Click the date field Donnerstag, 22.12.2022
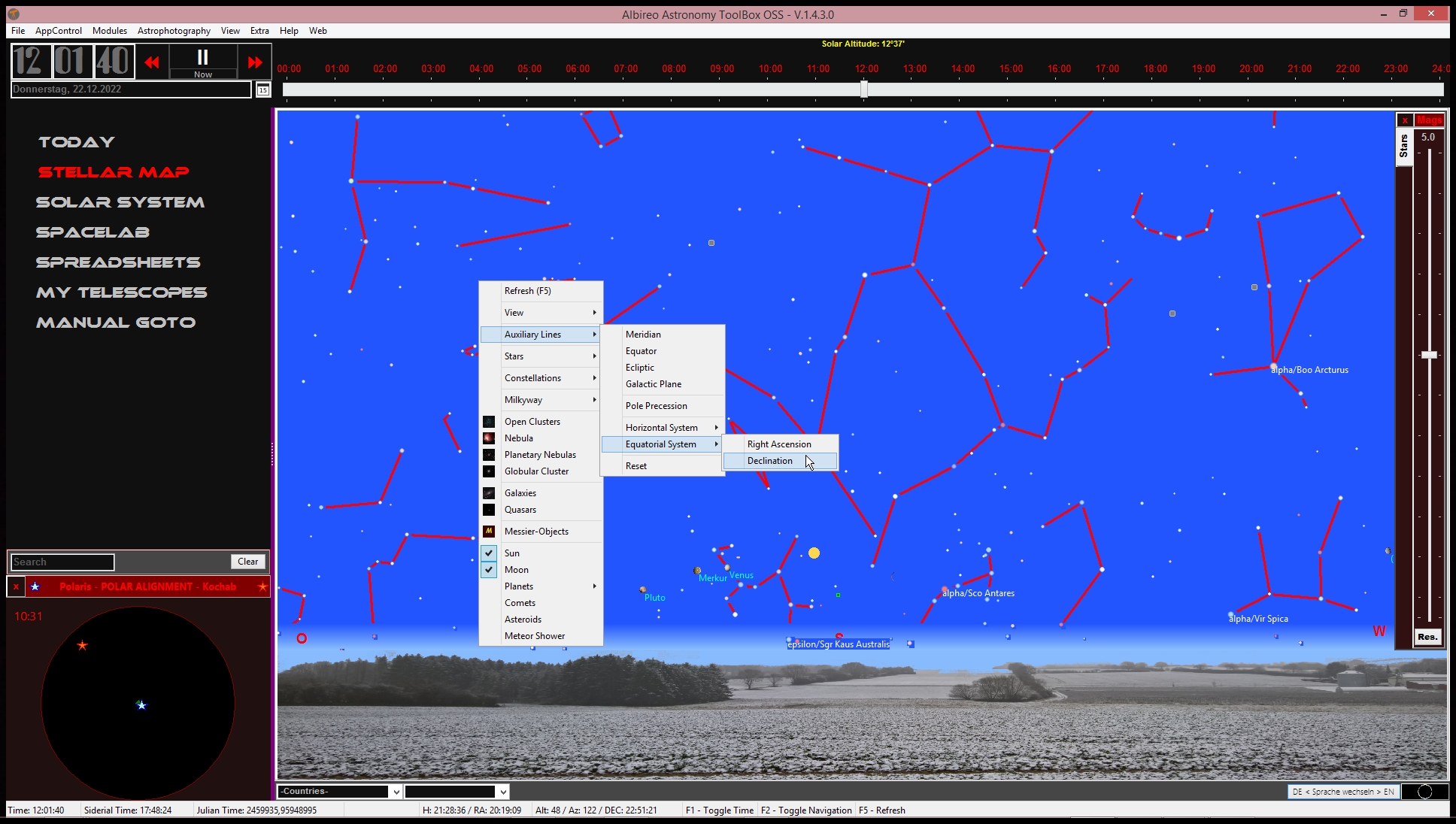The image size is (1456, 824). coord(131,89)
